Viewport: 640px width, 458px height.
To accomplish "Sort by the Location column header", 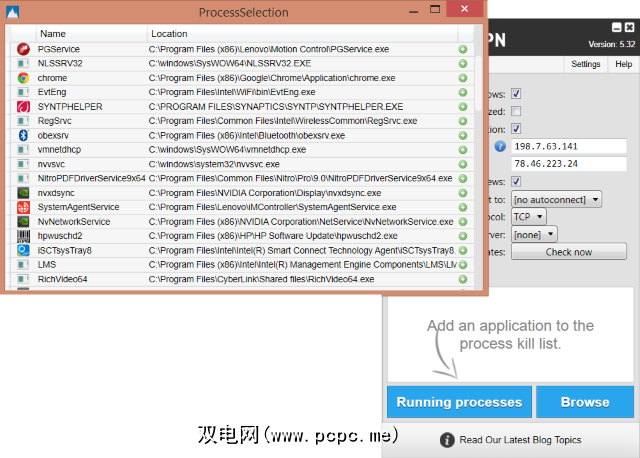I will click(x=302, y=34).
